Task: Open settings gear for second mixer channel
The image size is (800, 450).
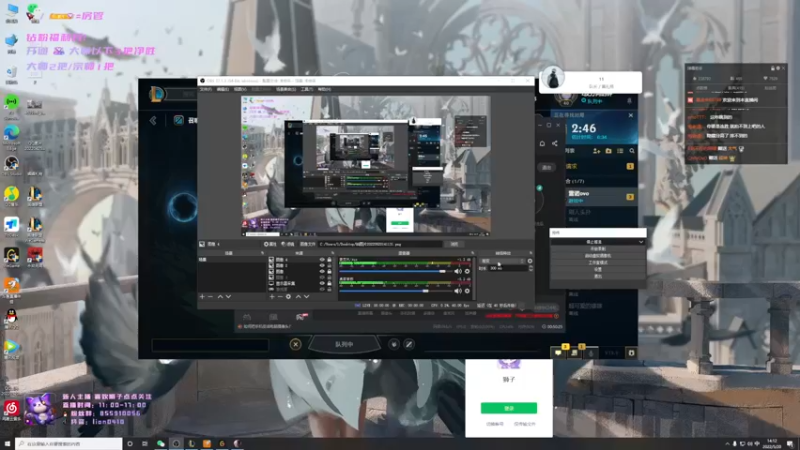Action: (467, 291)
